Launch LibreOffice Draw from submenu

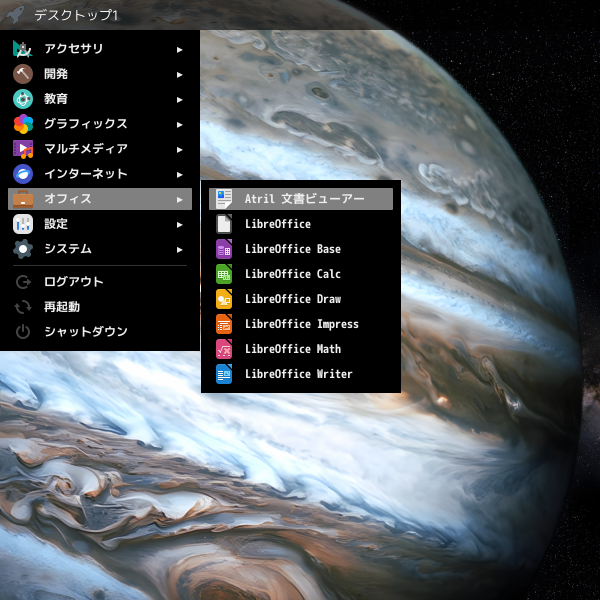301,299
